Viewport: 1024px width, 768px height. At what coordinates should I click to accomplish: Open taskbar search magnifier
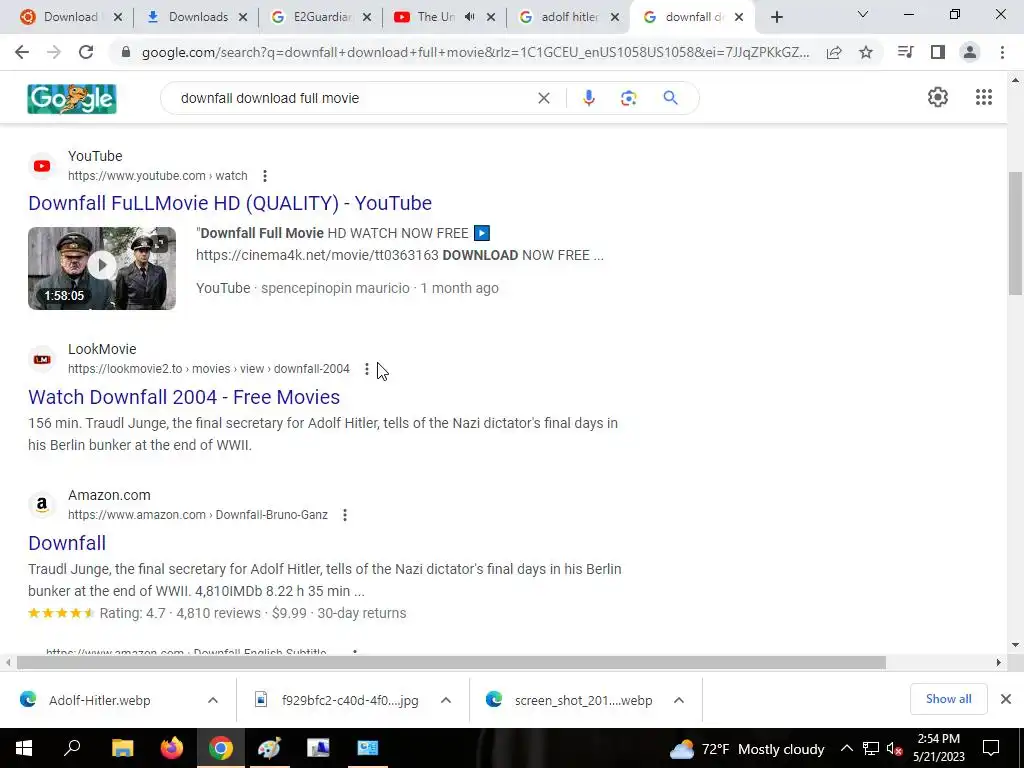tap(72, 747)
